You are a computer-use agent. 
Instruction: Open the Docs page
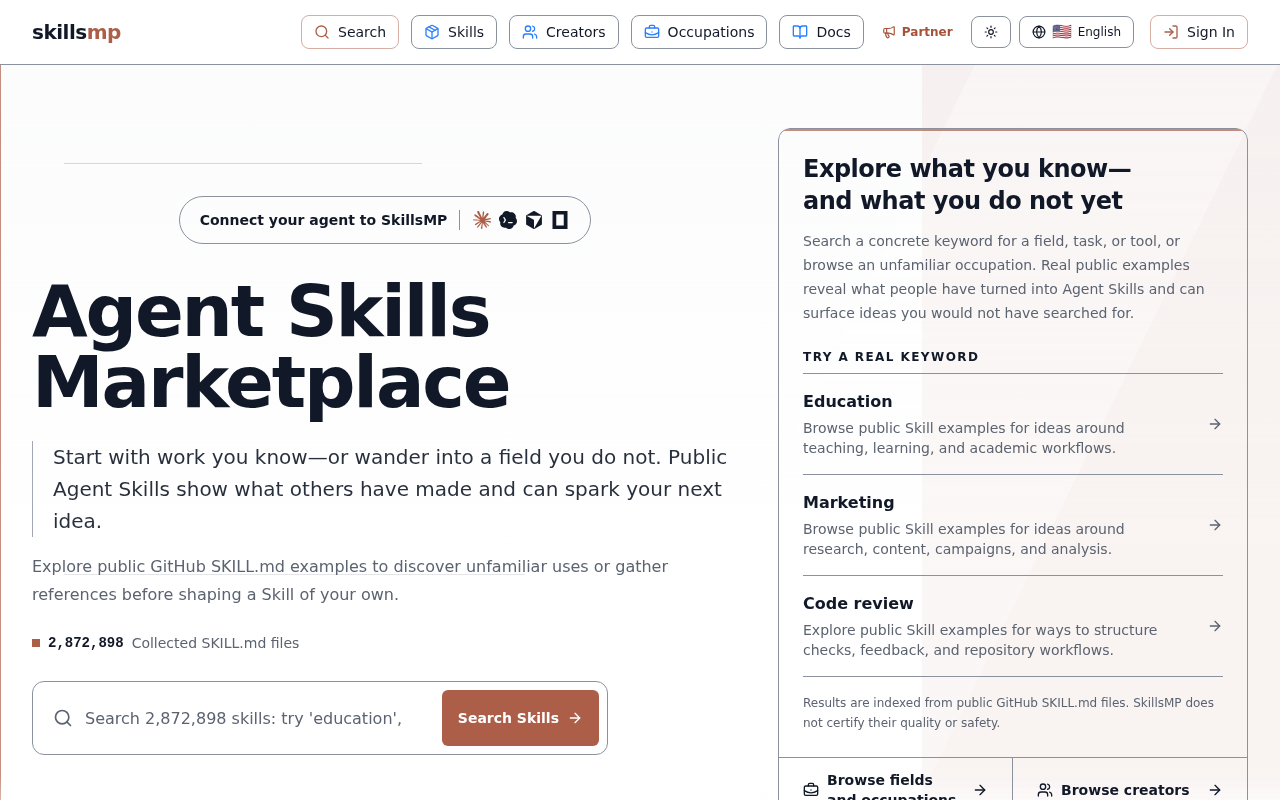coord(821,32)
